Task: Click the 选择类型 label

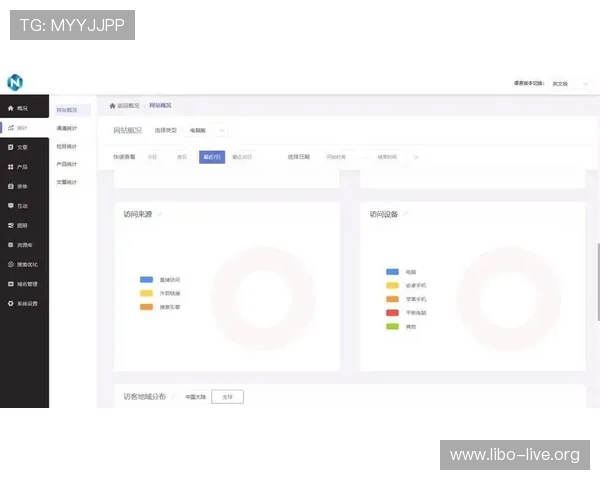Action: point(166,131)
